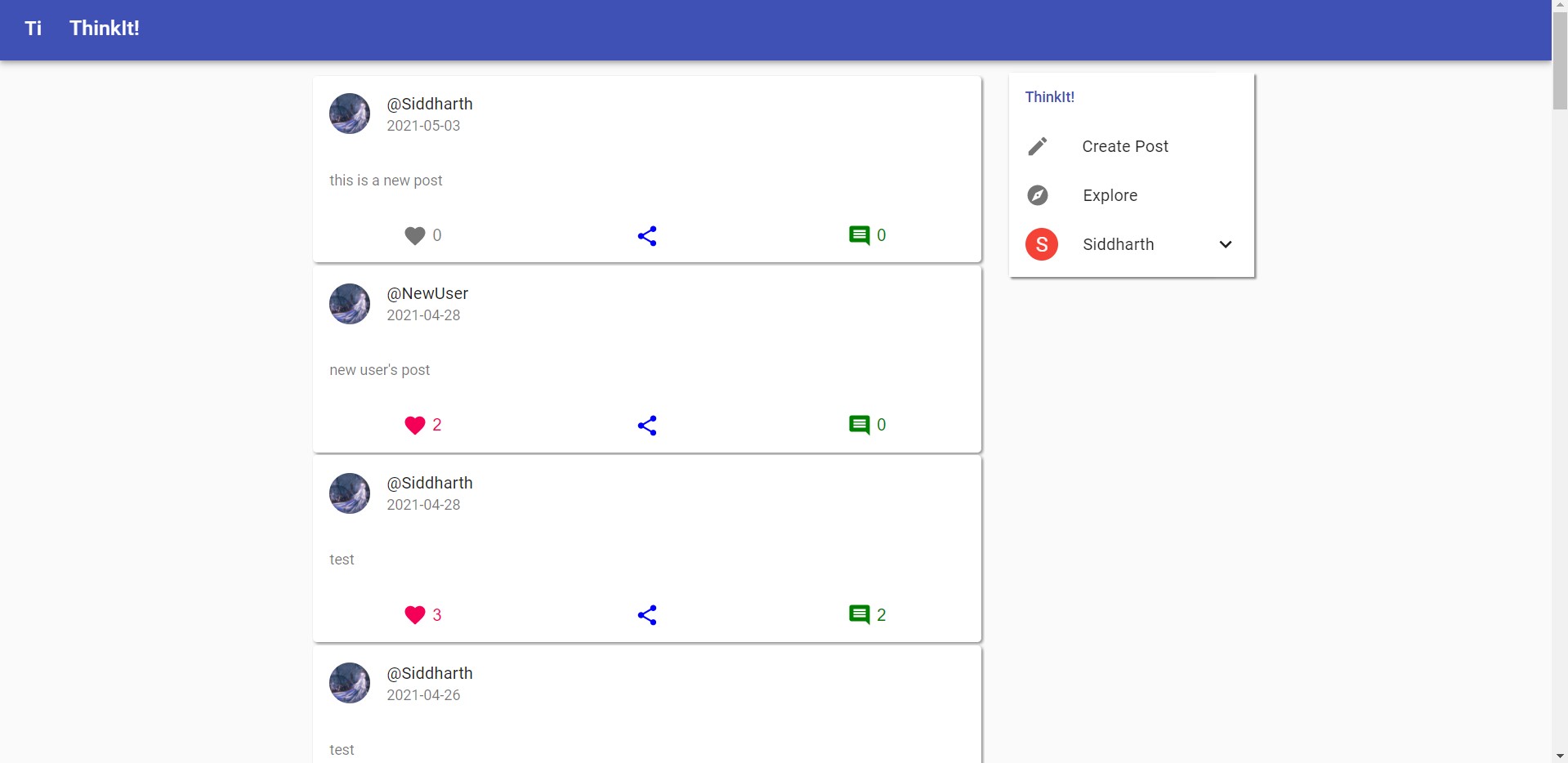The height and width of the screenshot is (763, 1568).
Task: Open comments on "this is a new post"
Action: coord(860,235)
